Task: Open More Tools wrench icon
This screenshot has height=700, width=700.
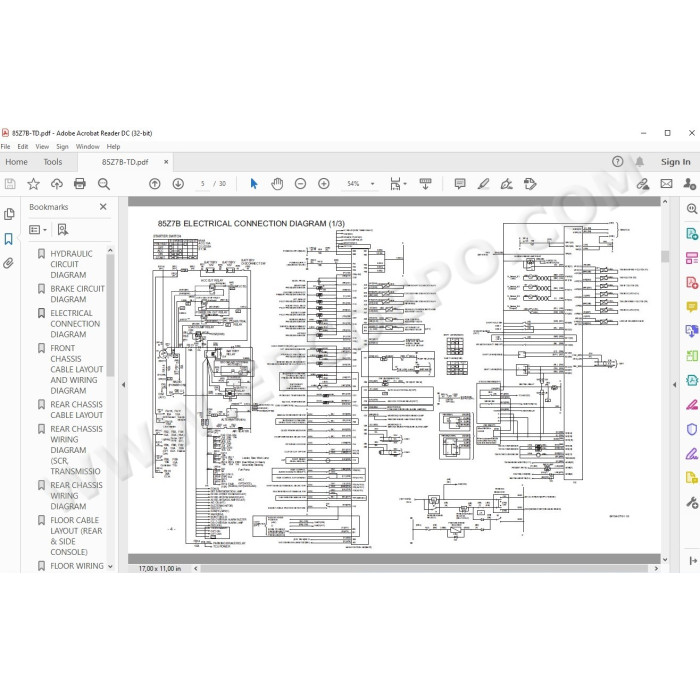Action: click(692, 503)
